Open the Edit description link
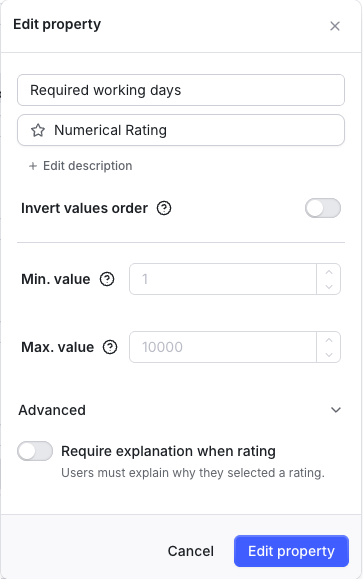The width and height of the screenshot is (363, 579). [x=88, y=166]
